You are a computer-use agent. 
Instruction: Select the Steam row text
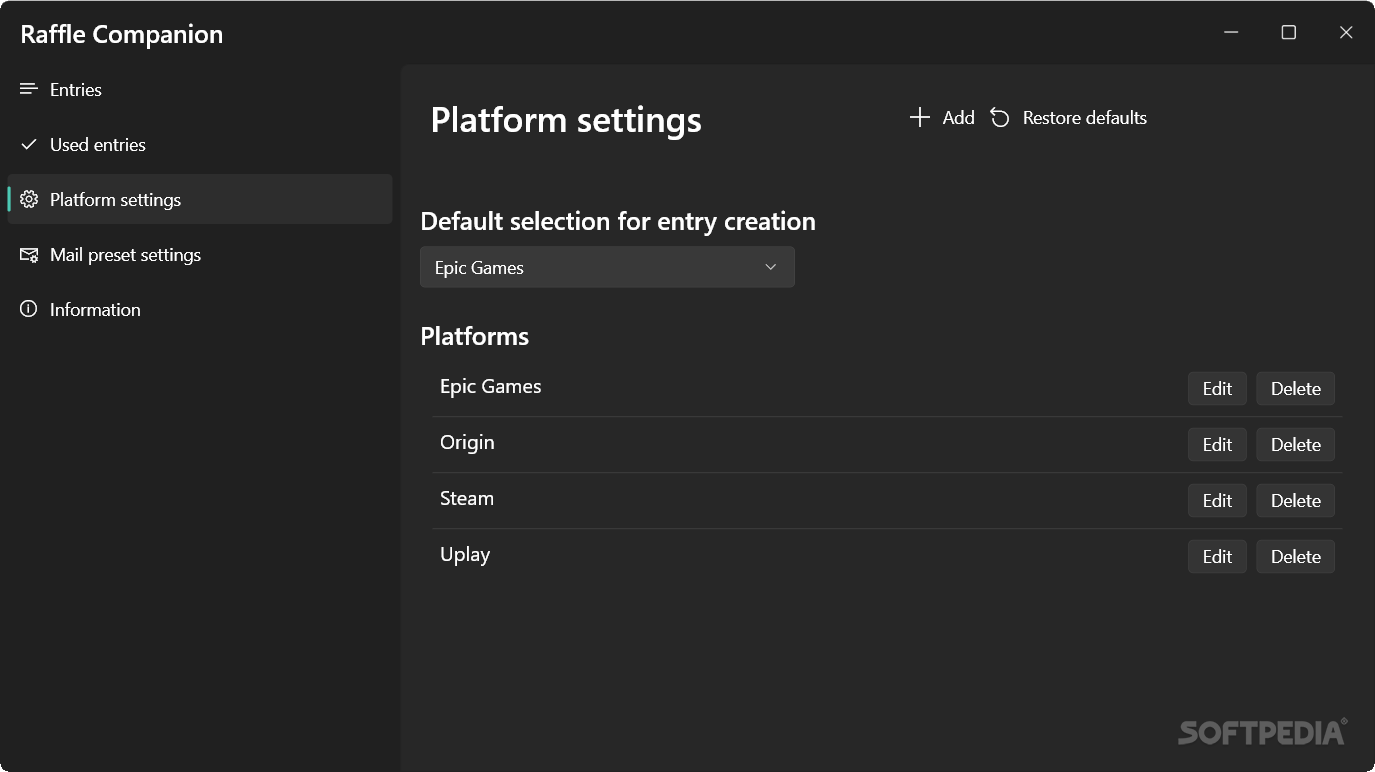pos(467,498)
